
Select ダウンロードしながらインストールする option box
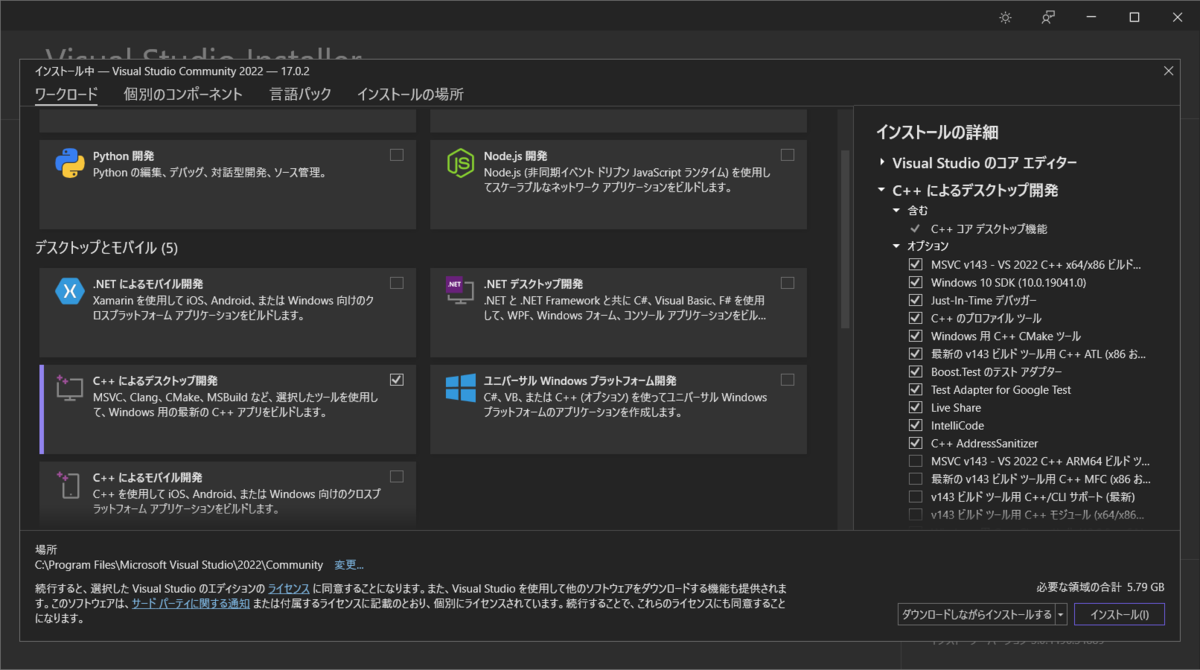click(976, 614)
